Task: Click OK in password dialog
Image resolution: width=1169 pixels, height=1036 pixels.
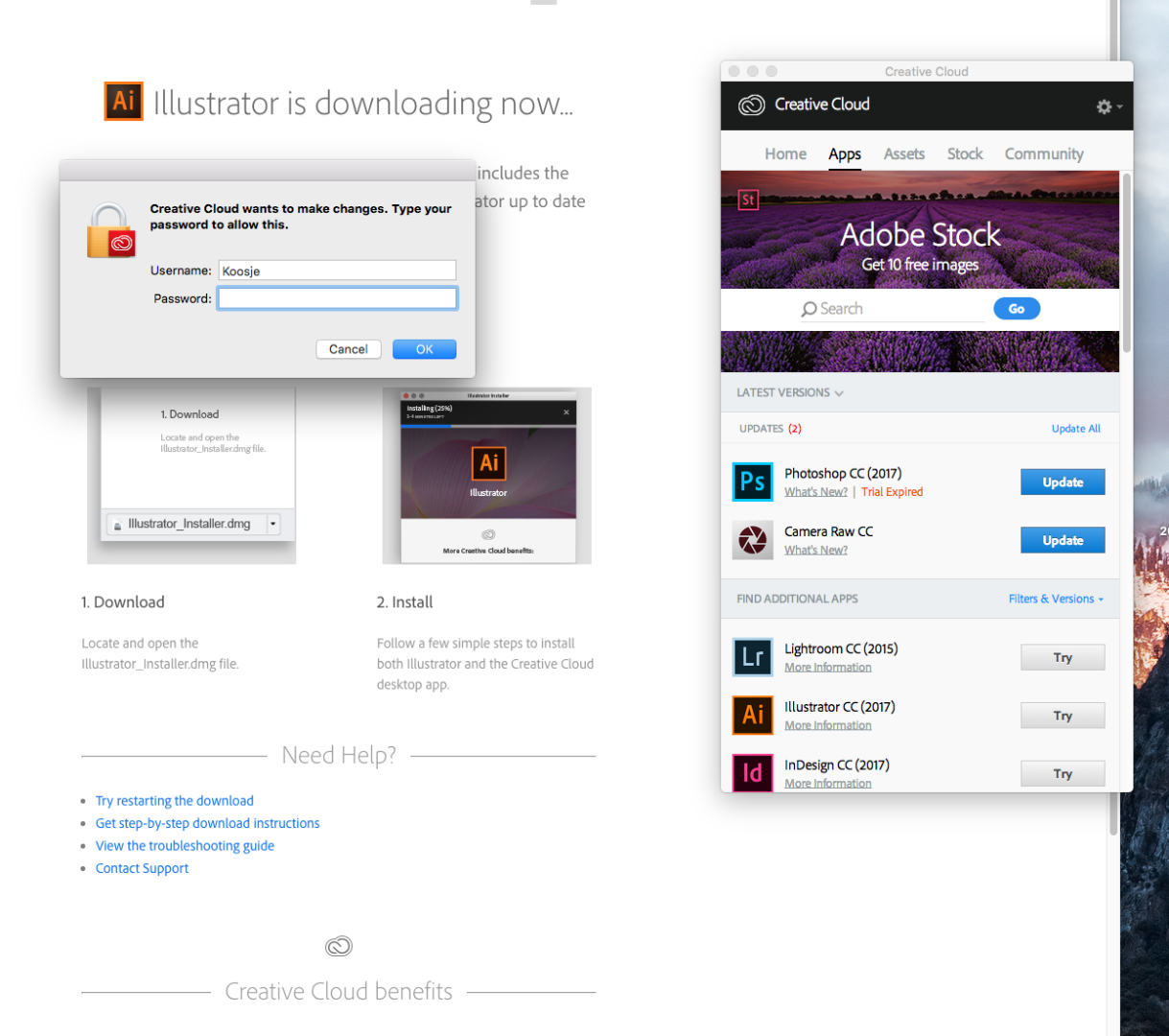Action: click(424, 349)
